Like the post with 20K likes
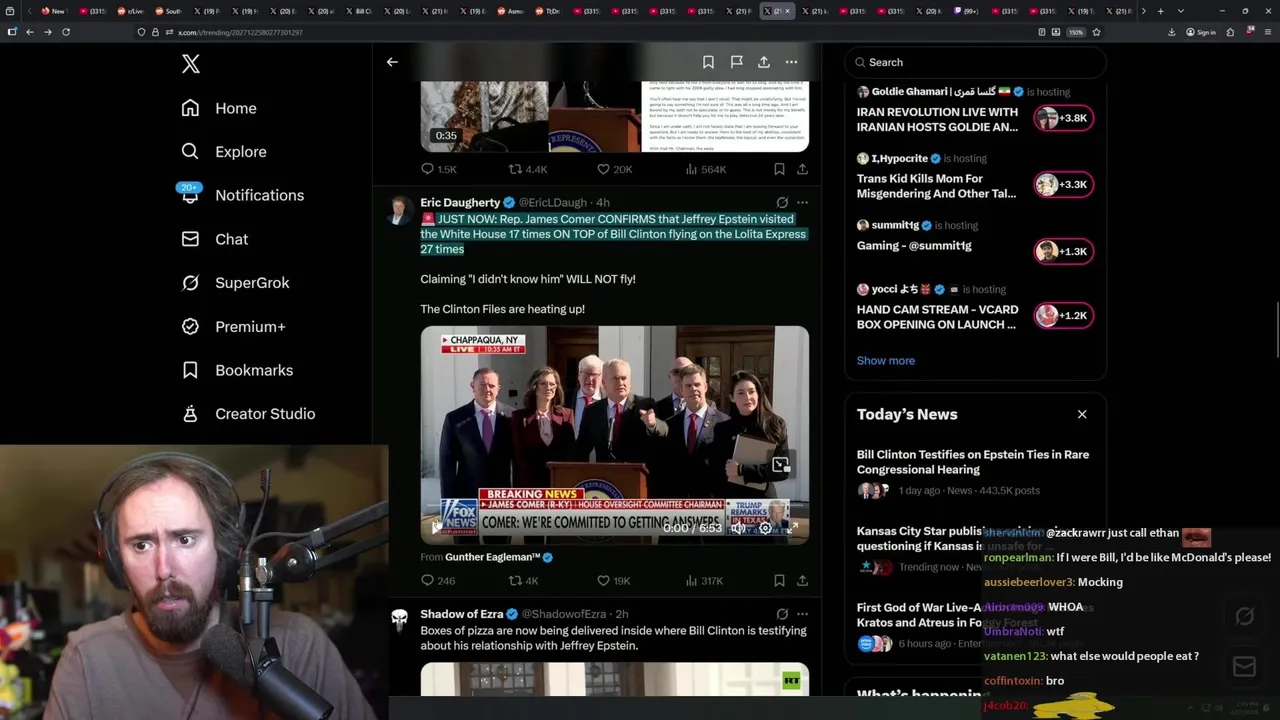 tap(614, 169)
